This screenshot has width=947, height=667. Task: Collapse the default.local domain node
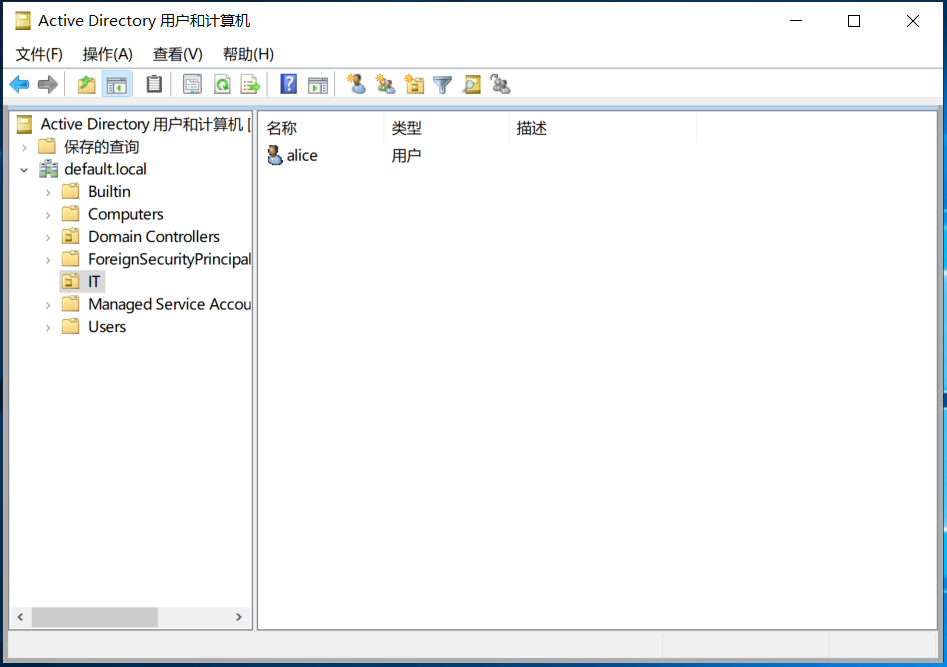[x=24, y=170]
